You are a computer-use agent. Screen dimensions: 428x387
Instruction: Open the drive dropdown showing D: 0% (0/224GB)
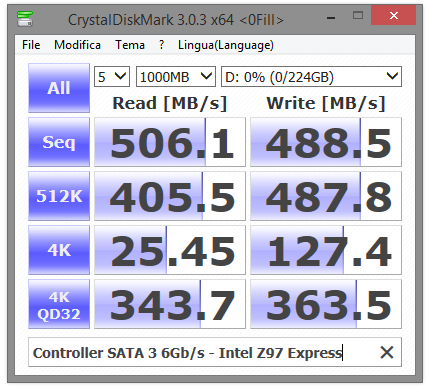pos(311,77)
